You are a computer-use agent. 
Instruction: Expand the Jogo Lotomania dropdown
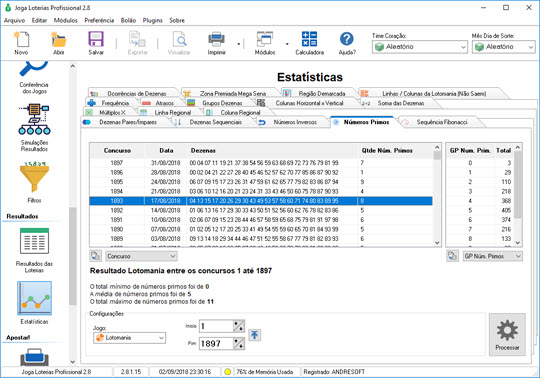click(x=129, y=338)
